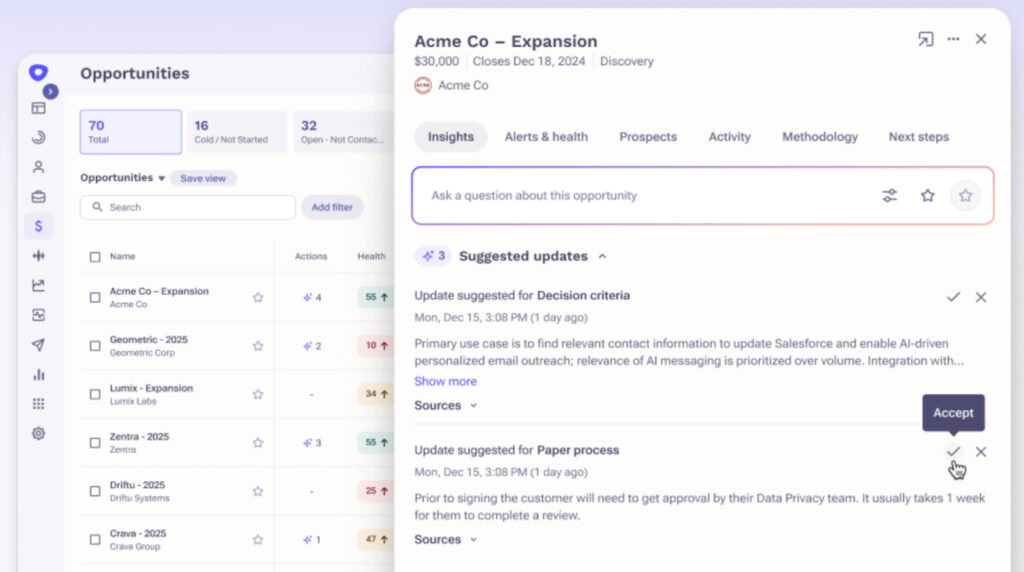The height and width of the screenshot is (572, 1024).
Task: Toggle the select-all checkbox by Name
Action: pos(95,257)
